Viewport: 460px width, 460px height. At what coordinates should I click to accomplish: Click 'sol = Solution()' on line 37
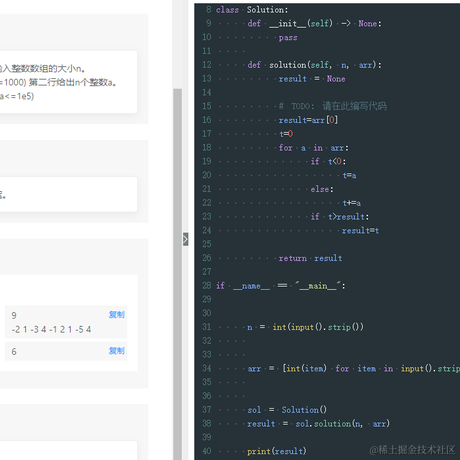click(287, 410)
